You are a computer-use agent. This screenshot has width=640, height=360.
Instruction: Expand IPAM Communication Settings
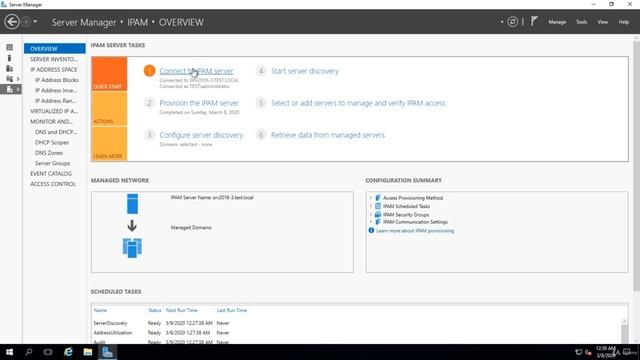coord(371,222)
